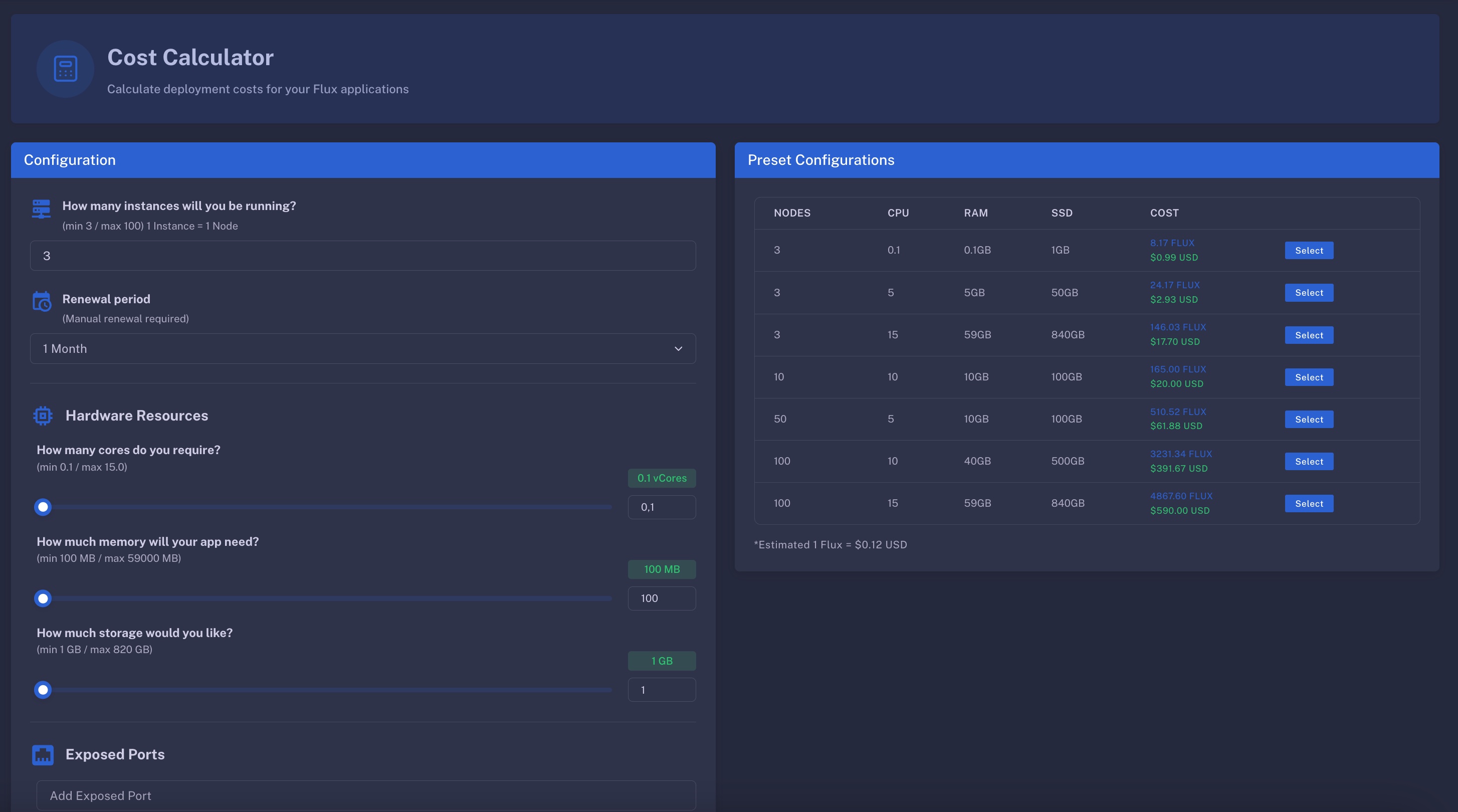The height and width of the screenshot is (812, 1458).
Task: Click the storage GB value input
Action: pos(661,690)
